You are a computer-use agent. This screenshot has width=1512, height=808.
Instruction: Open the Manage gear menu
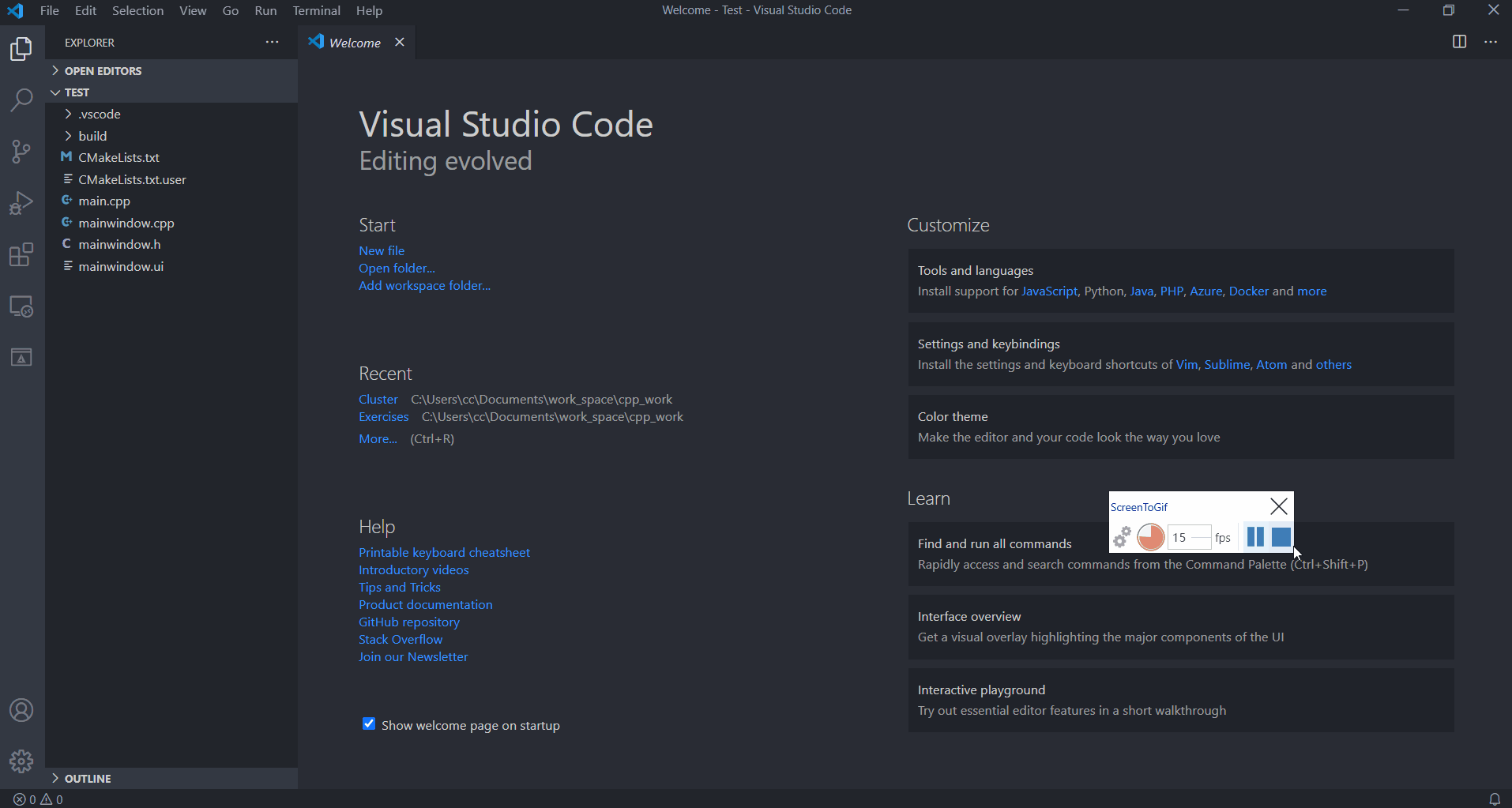click(x=21, y=761)
